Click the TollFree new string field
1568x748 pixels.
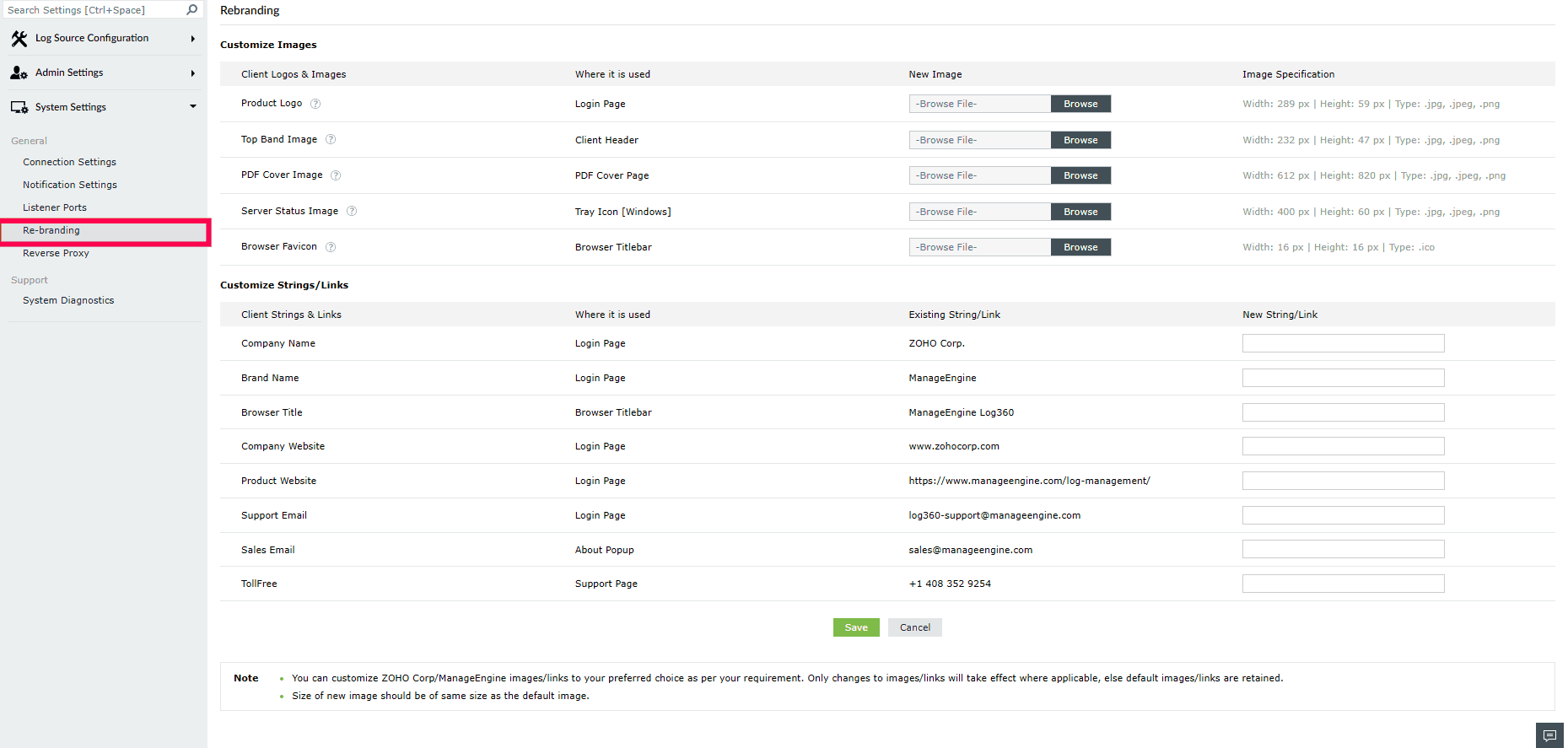(x=1343, y=584)
